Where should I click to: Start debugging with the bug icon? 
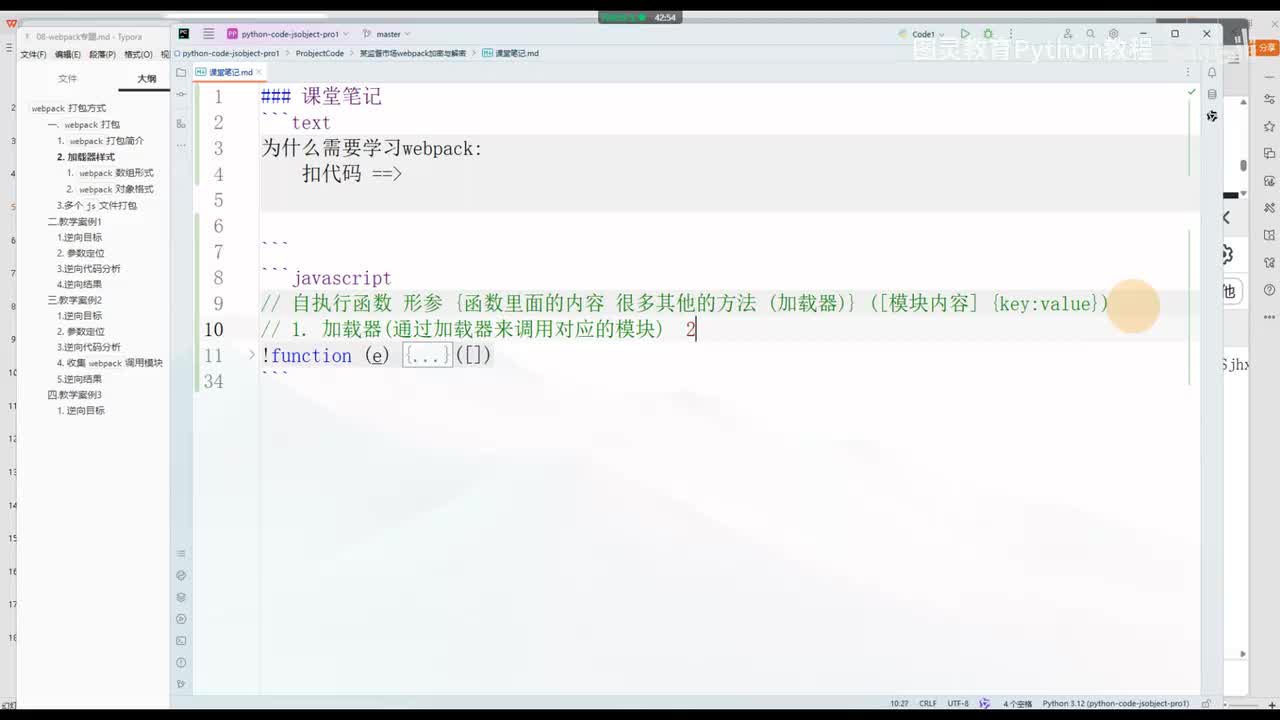click(x=988, y=34)
